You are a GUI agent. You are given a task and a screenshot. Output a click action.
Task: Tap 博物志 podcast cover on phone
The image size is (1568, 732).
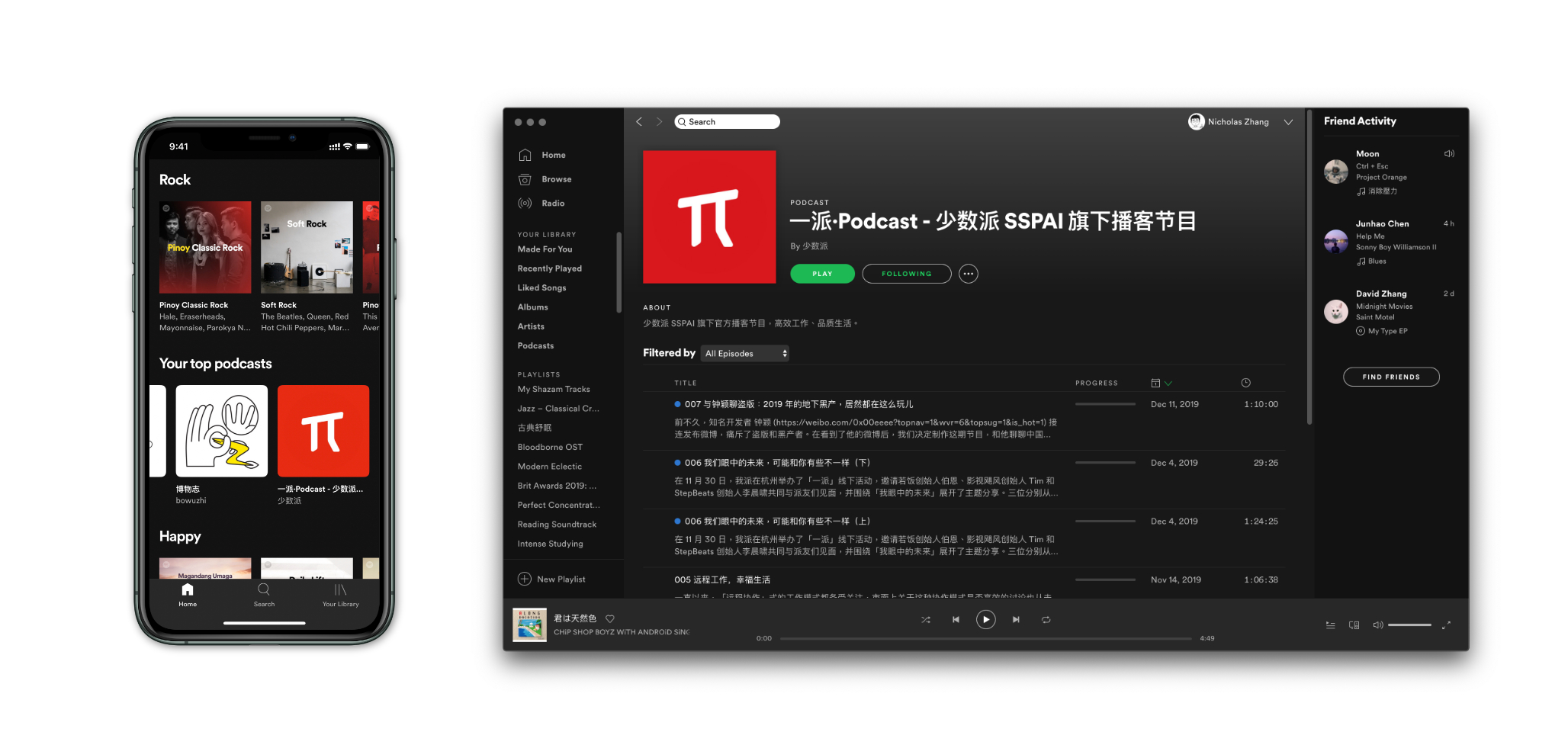pos(222,431)
